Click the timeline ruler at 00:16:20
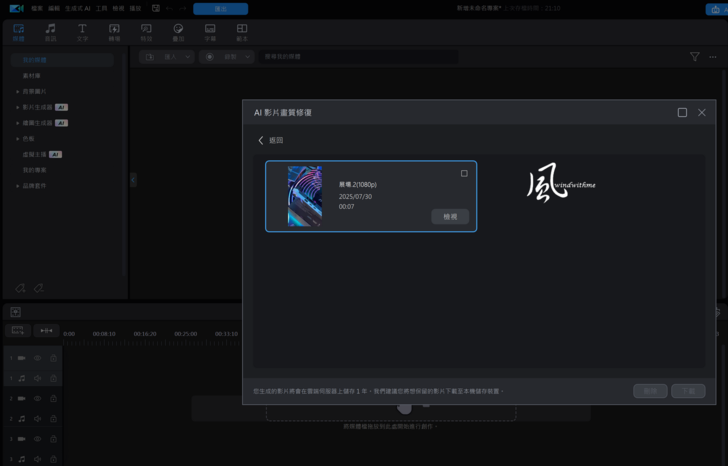The image size is (728, 466). pos(144,334)
